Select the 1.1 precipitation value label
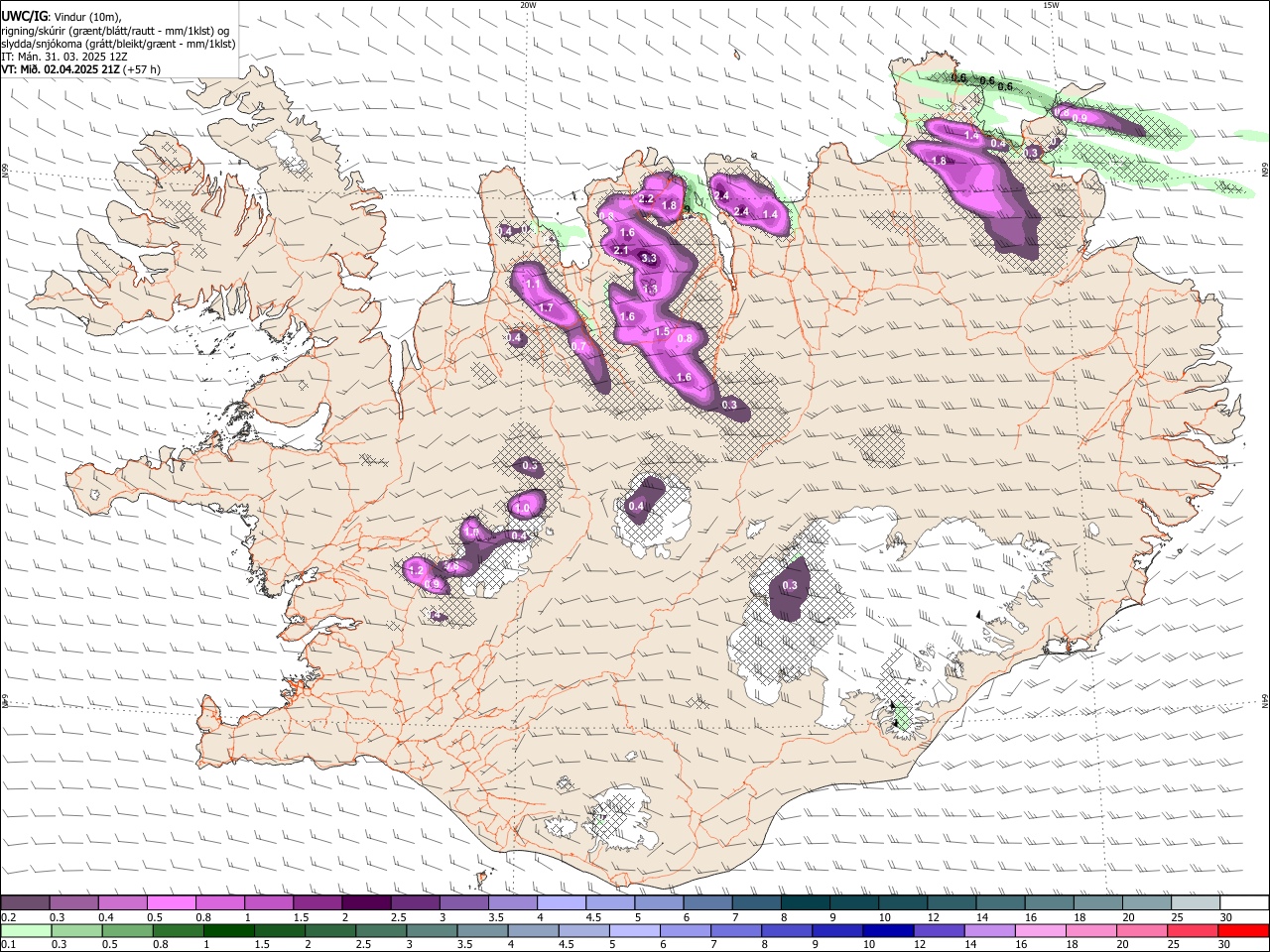Screen dimensions: 1270x952 click(533, 284)
